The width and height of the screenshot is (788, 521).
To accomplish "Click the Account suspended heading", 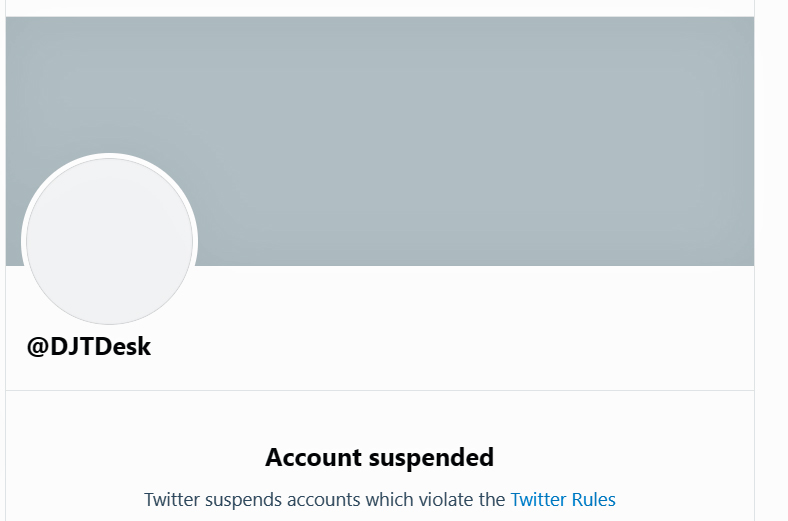I will [x=379, y=458].
